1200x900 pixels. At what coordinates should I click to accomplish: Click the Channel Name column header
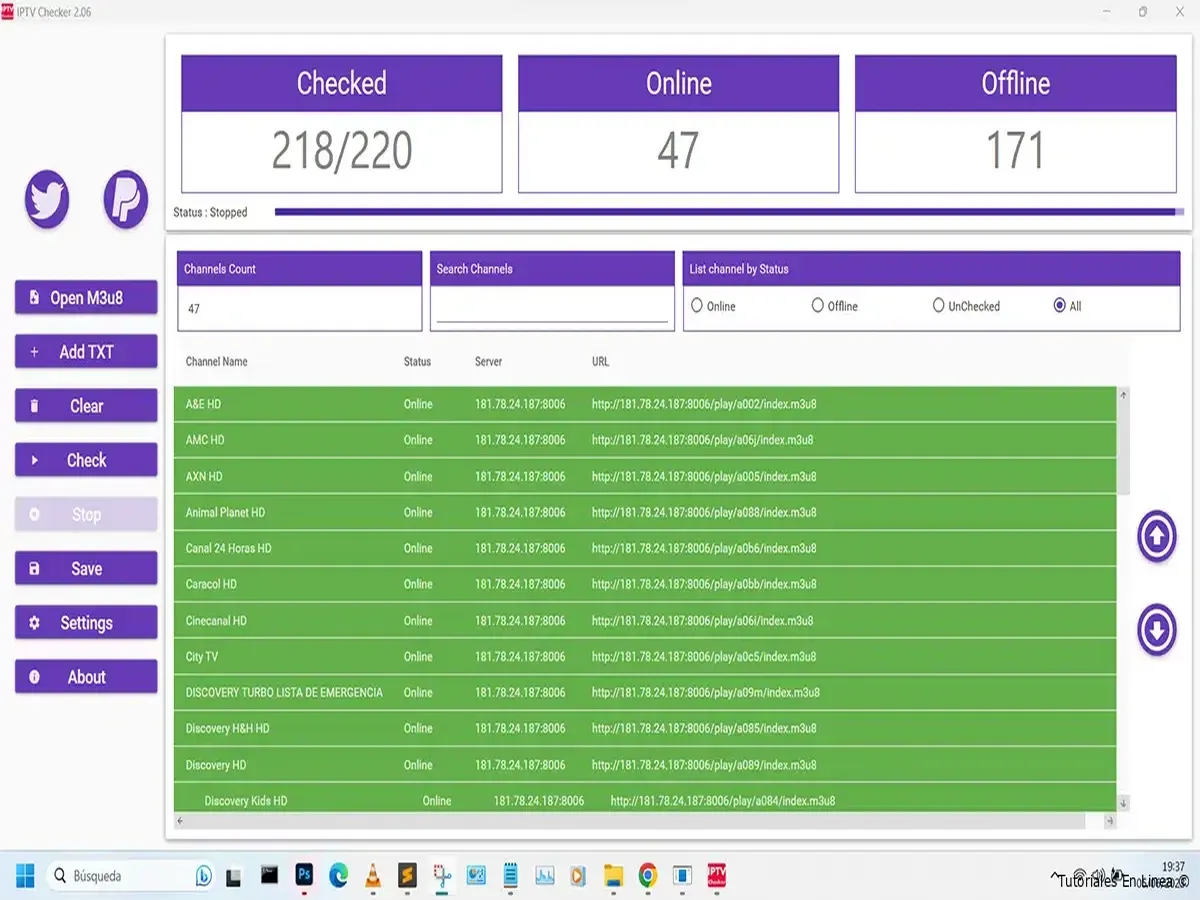tap(217, 361)
